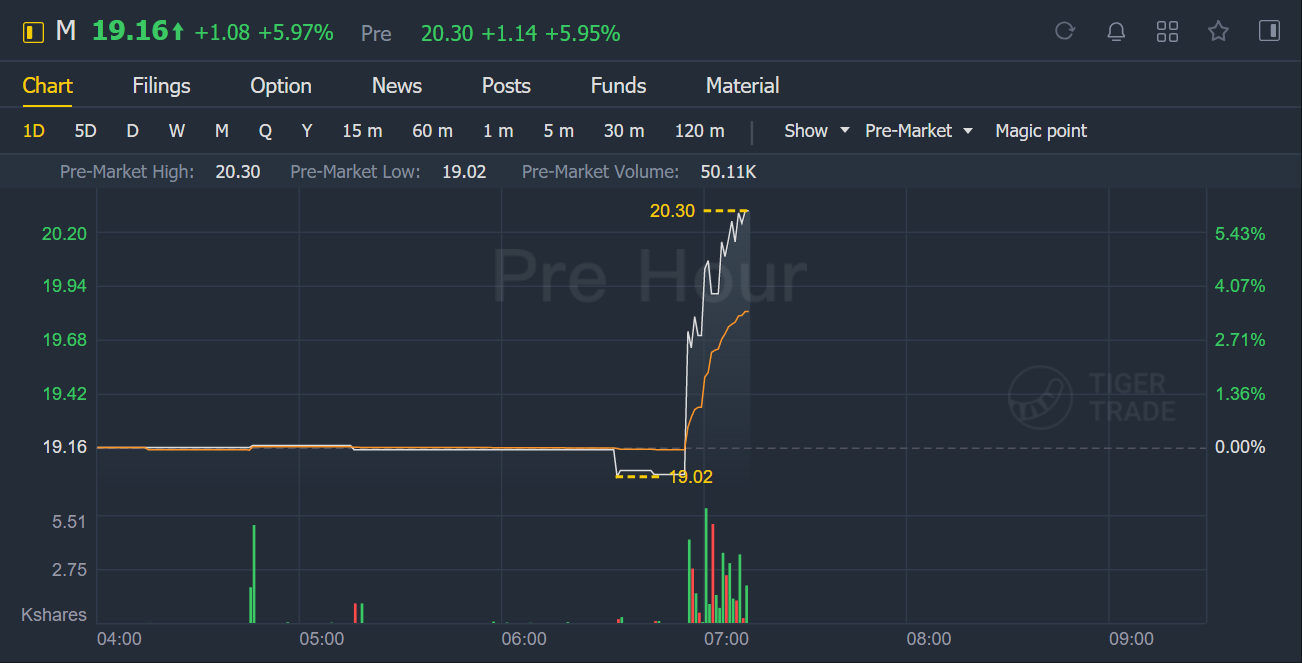Open the Pre-Market dropdown
The height and width of the screenshot is (663, 1302).
click(x=918, y=131)
